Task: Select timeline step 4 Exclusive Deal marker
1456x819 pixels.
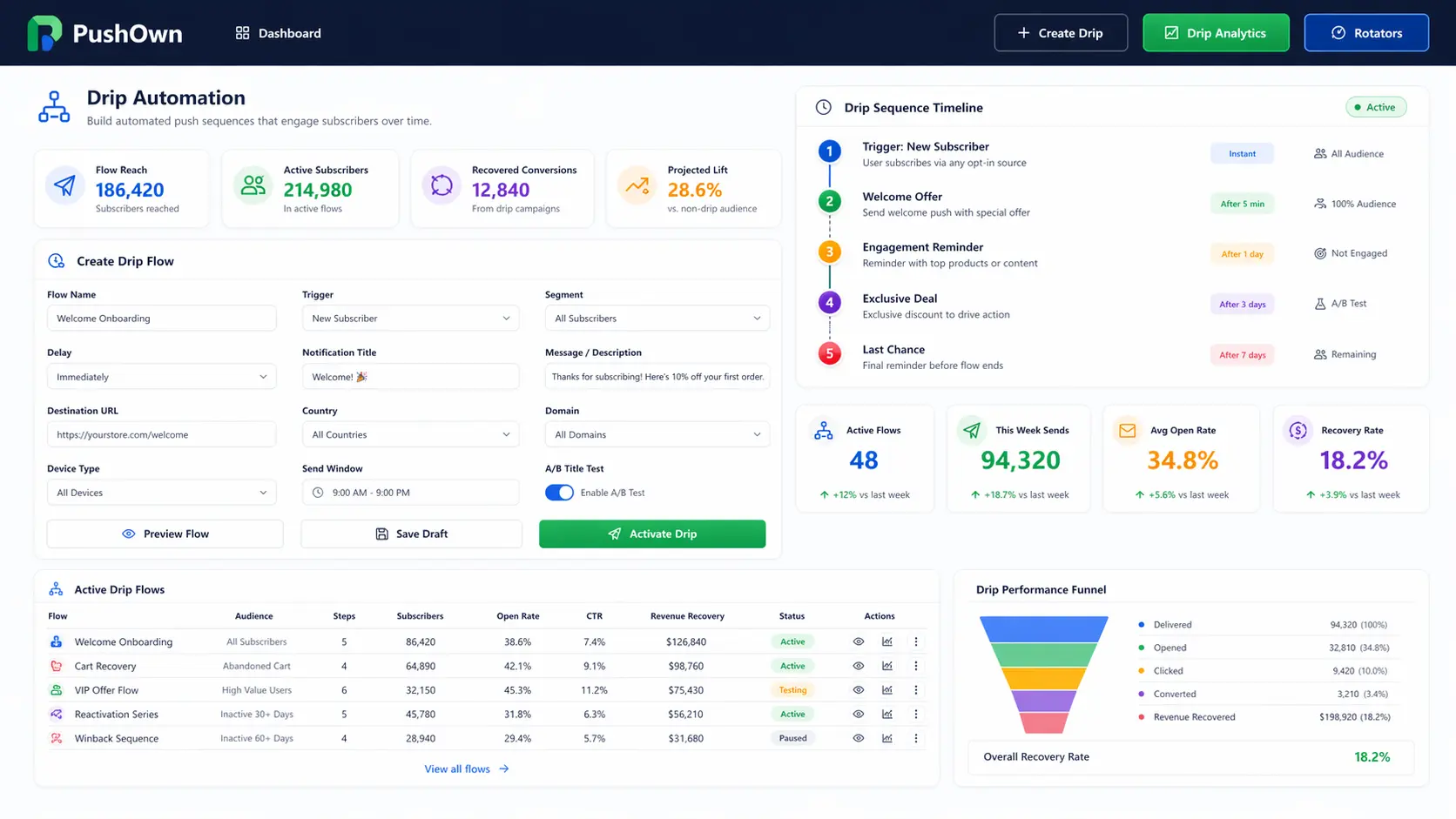Action: click(829, 303)
